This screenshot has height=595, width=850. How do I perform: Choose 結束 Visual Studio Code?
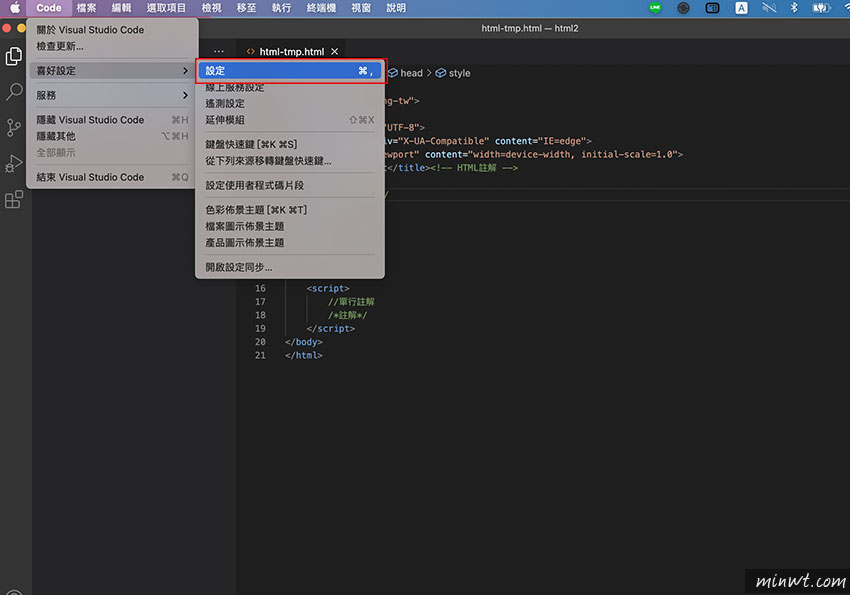[x=112, y=177]
